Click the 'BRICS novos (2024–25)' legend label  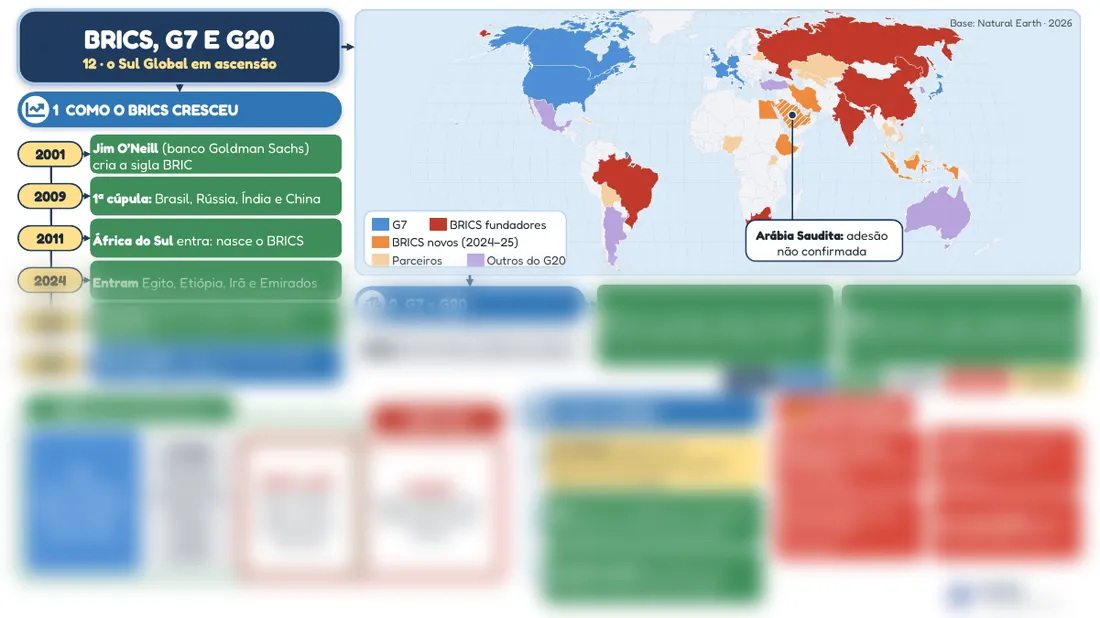click(455, 242)
